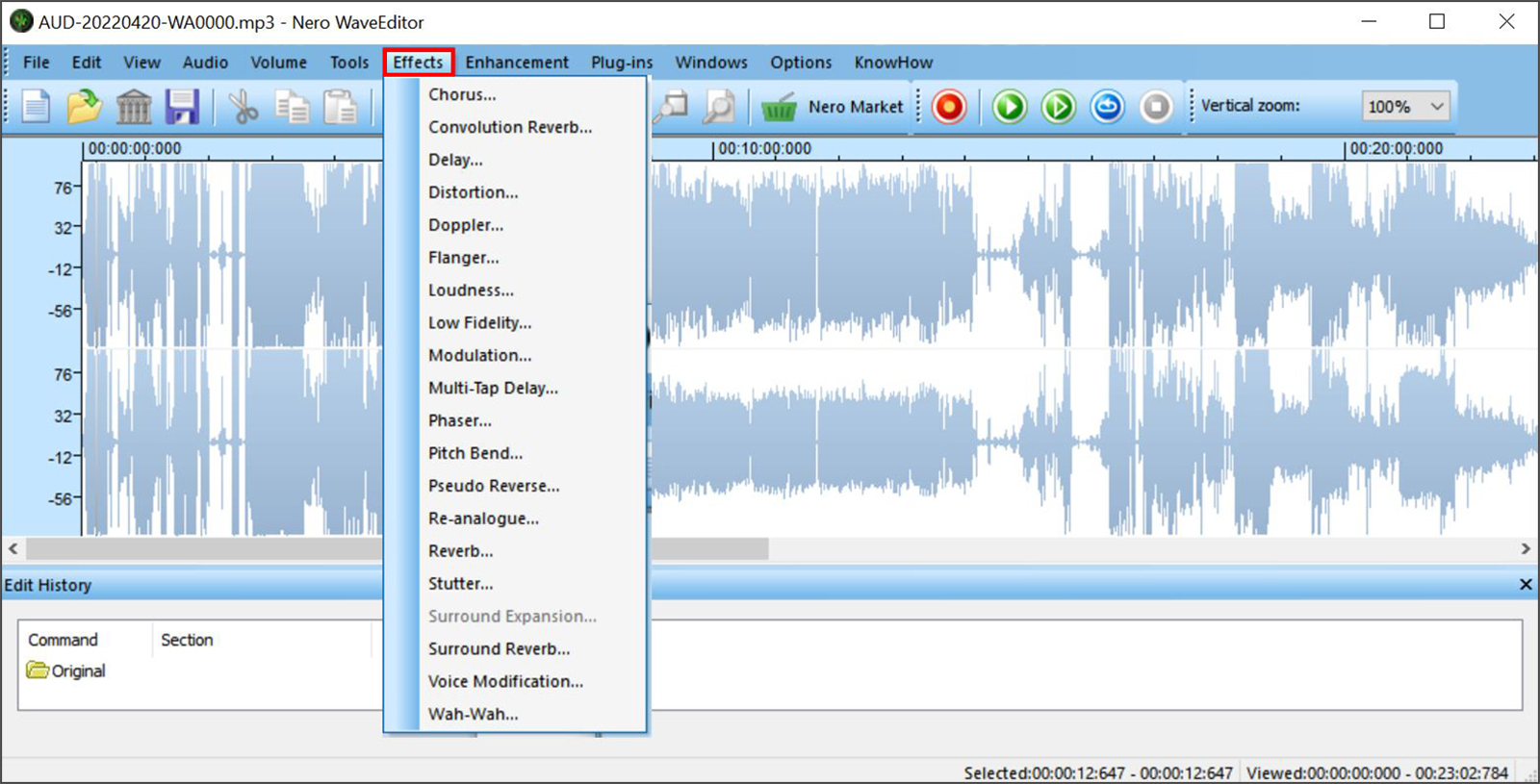
Task: Open the View menu
Action: (141, 63)
